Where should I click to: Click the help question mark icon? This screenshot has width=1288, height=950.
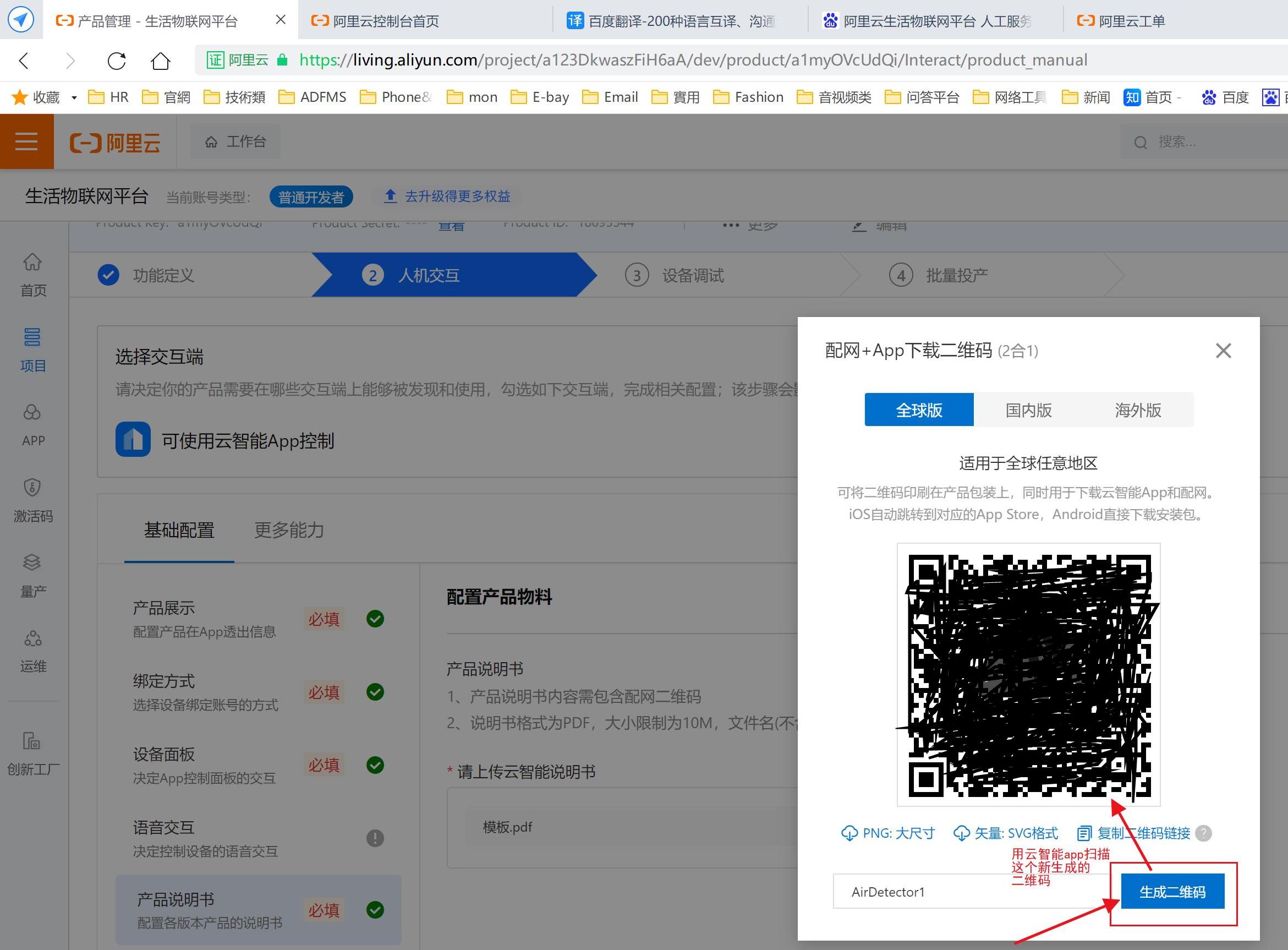pyautogui.click(x=1203, y=833)
